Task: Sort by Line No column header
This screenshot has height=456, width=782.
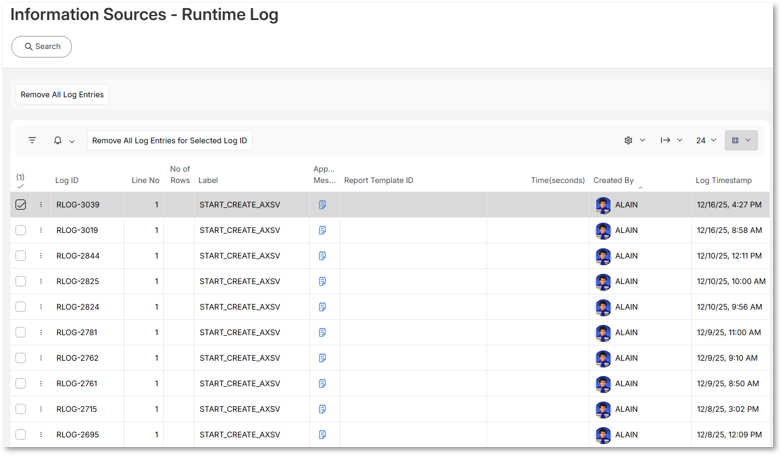Action: click(145, 180)
